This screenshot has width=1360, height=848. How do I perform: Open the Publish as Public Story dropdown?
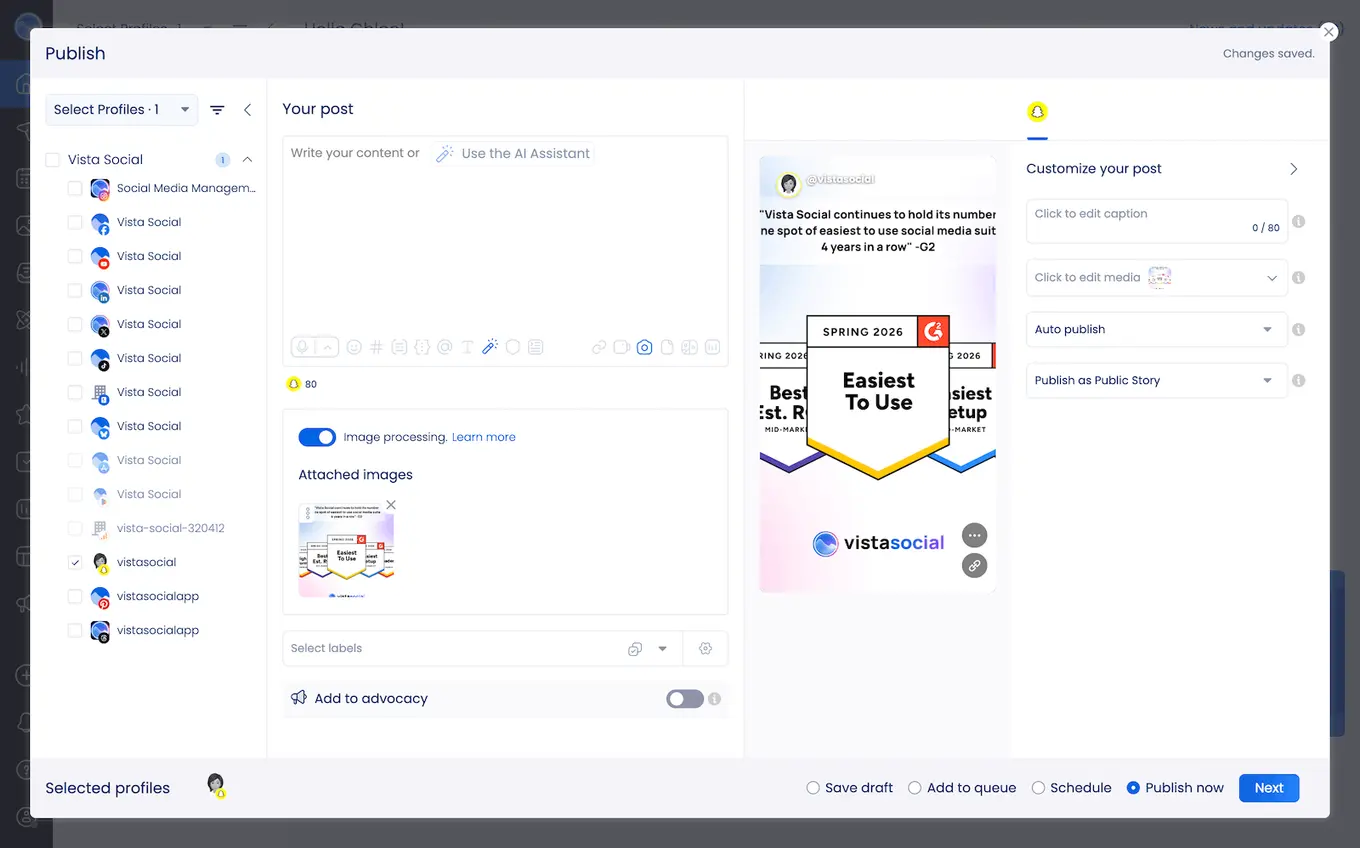(1155, 380)
